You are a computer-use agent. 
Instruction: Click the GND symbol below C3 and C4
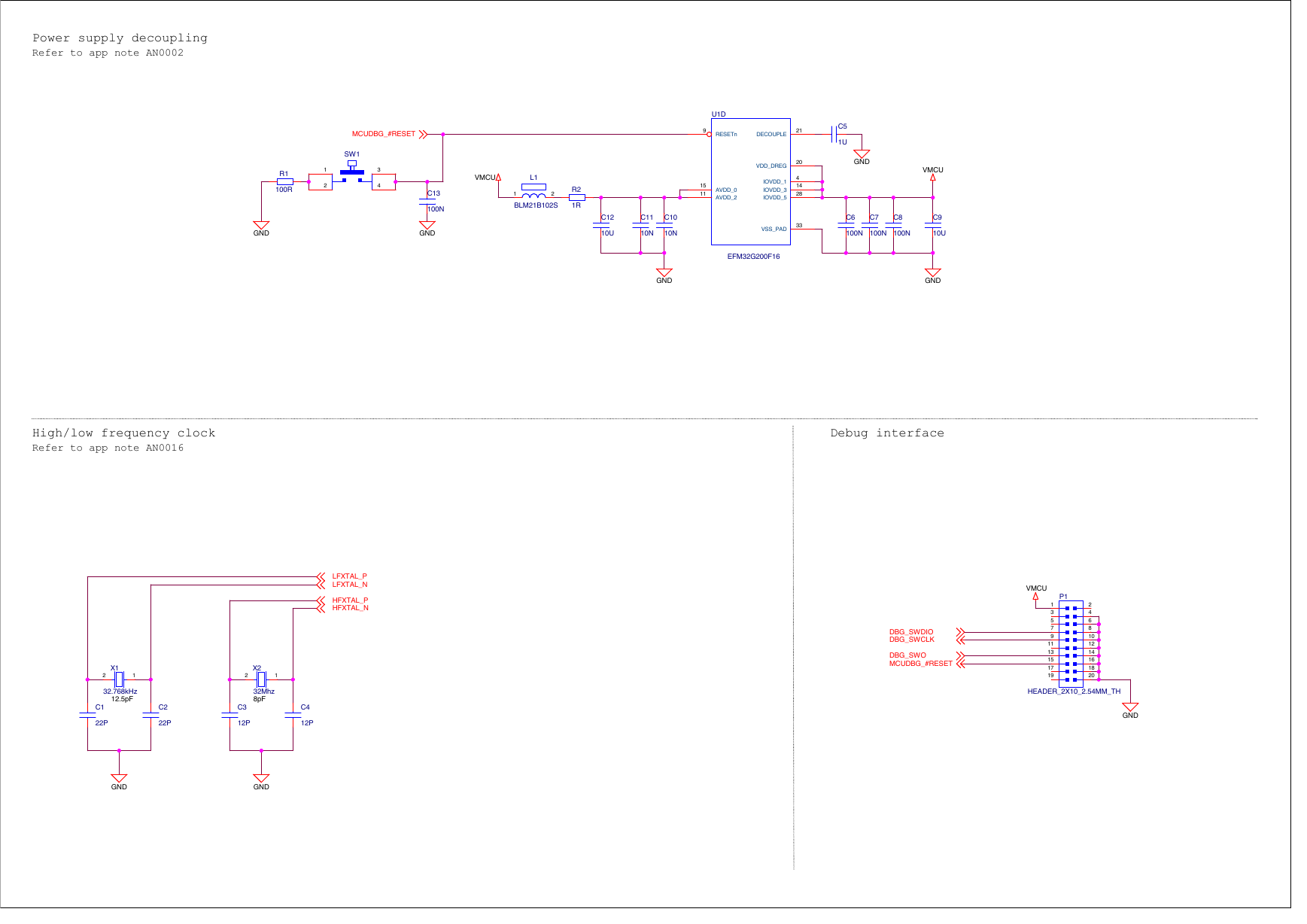261,780
